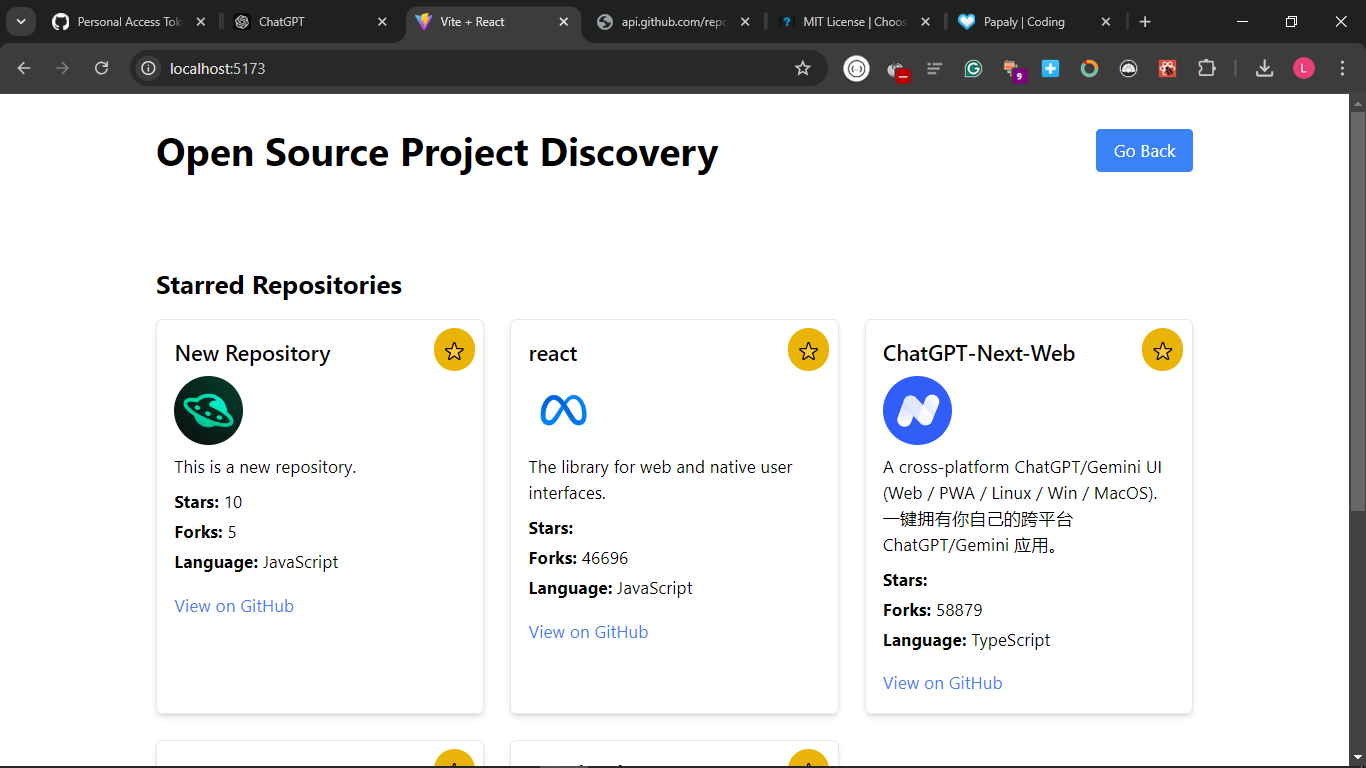Screen dimensions: 1366x768
Task: Toggle the star on the react card
Action: click(x=808, y=351)
